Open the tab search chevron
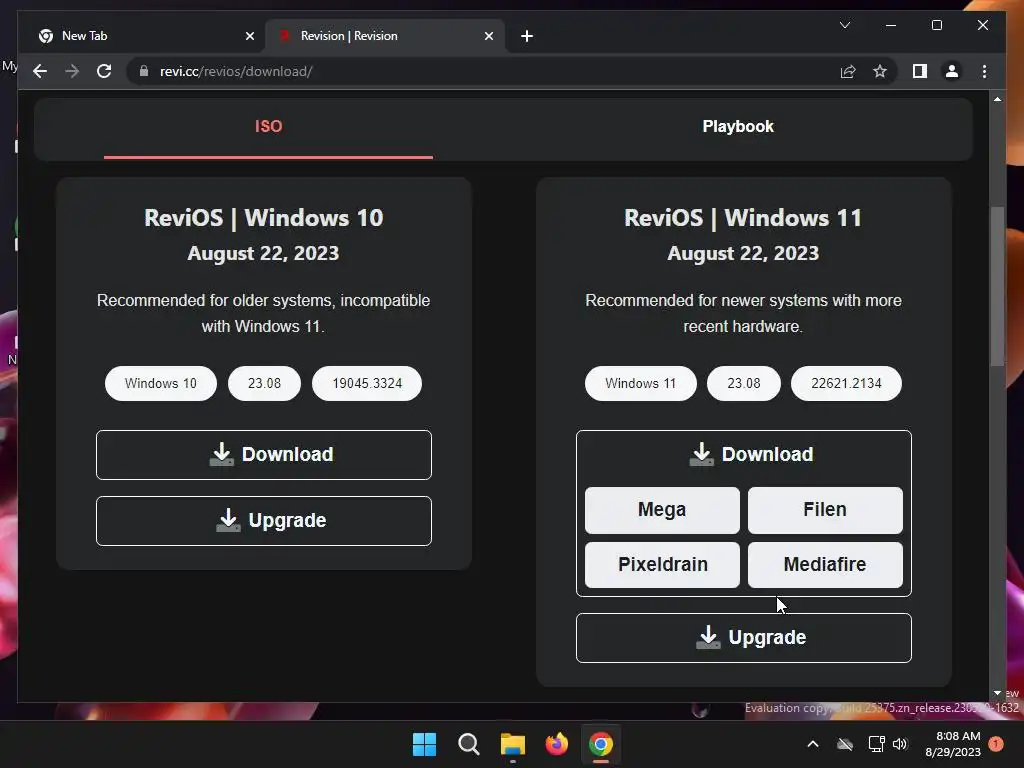Image resolution: width=1024 pixels, height=768 pixels. tap(844, 25)
